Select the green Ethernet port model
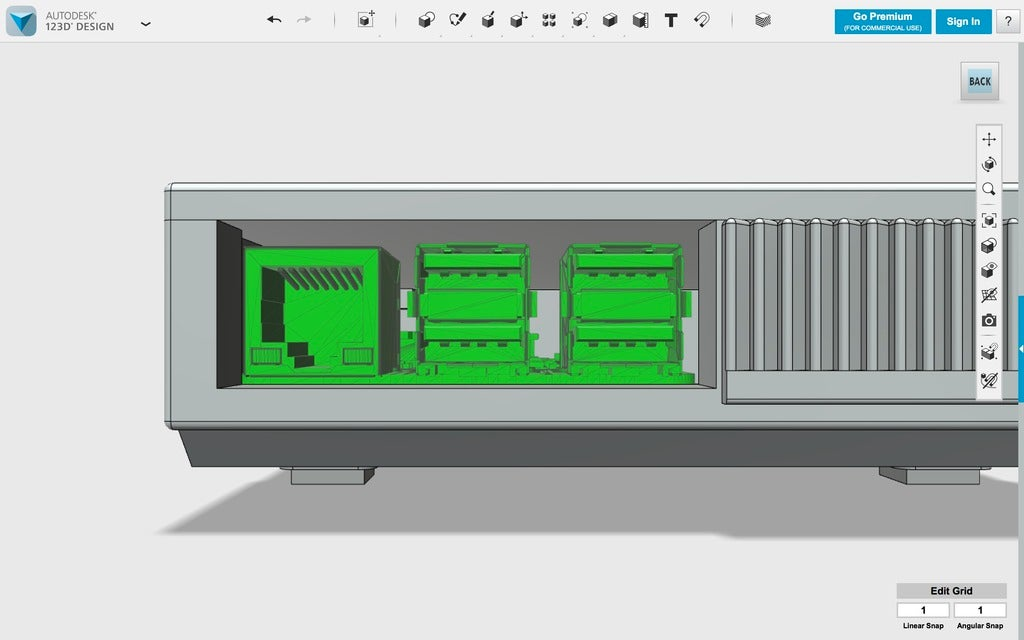The height and width of the screenshot is (640, 1024). (x=320, y=313)
